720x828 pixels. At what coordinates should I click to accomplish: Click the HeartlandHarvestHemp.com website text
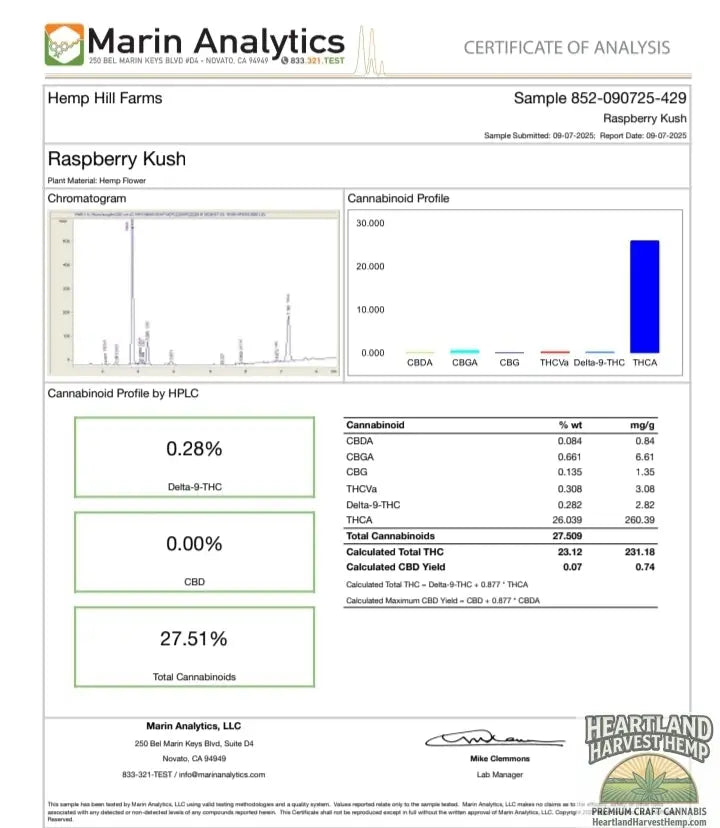649,822
